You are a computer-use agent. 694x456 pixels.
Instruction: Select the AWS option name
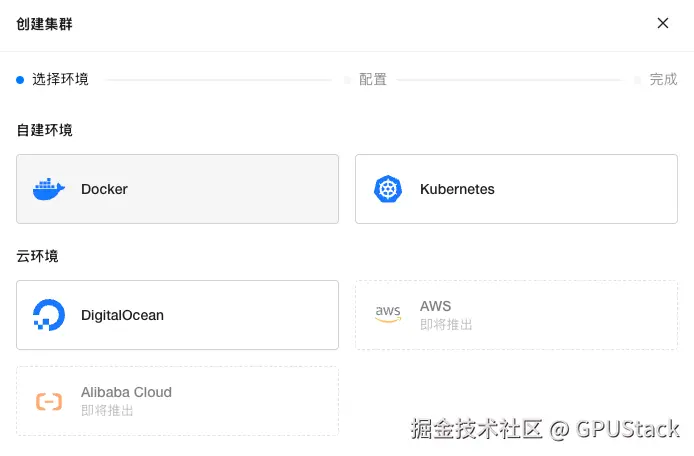[435, 306]
